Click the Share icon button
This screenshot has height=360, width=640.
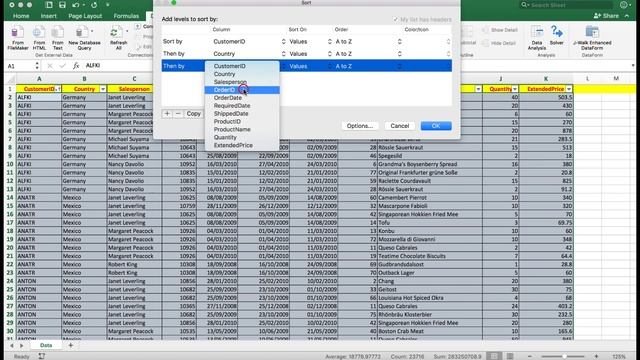click(x=607, y=16)
